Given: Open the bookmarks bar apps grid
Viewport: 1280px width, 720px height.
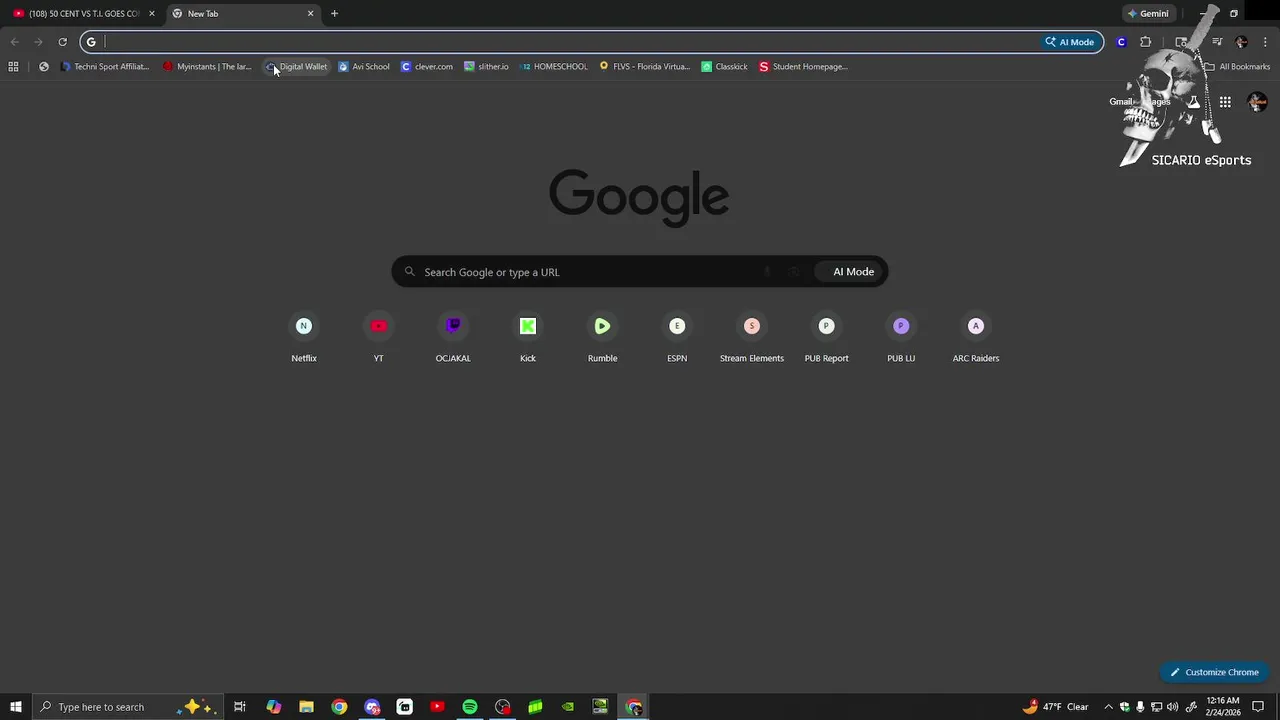Looking at the screenshot, I should point(13,67).
